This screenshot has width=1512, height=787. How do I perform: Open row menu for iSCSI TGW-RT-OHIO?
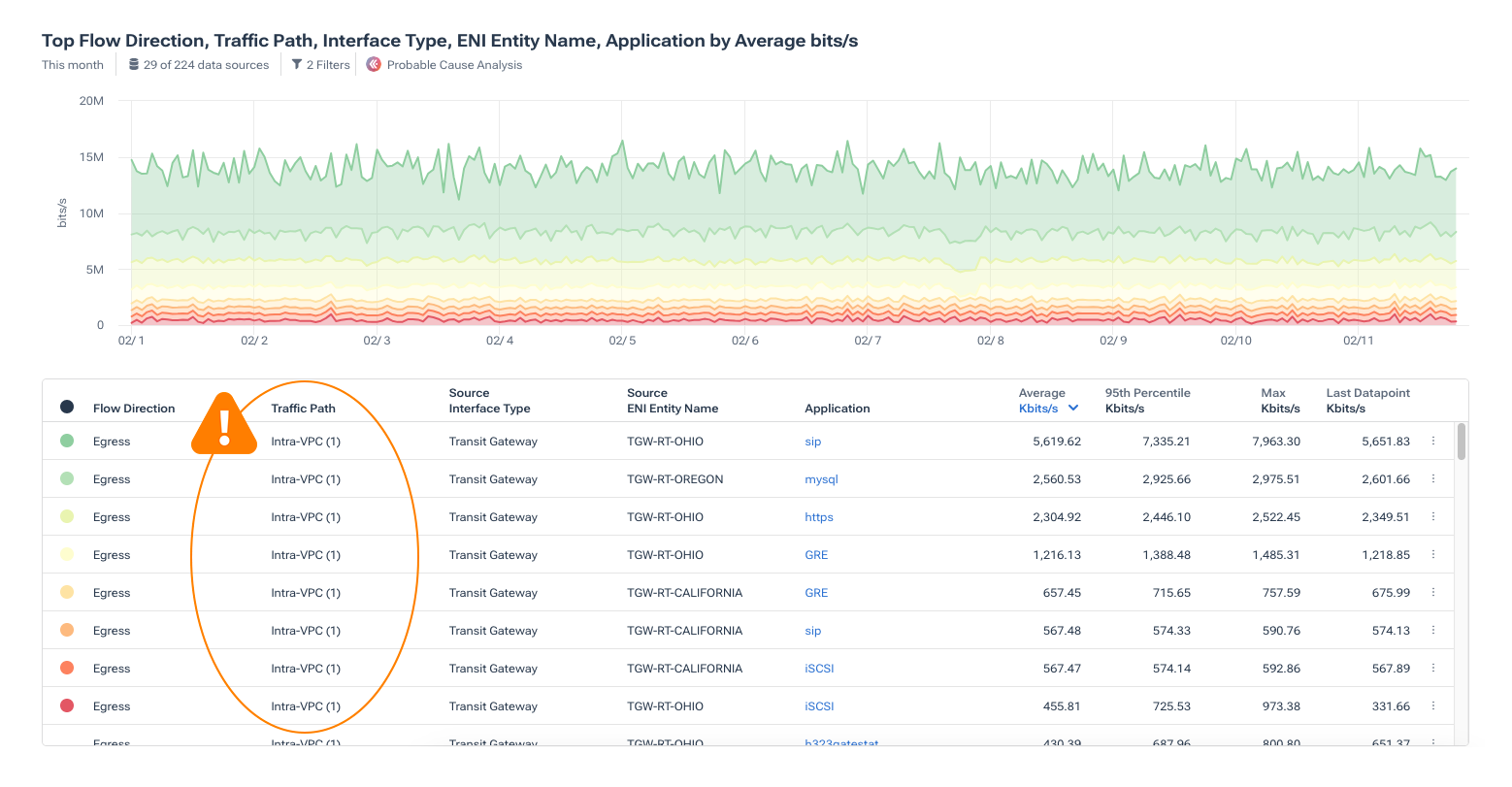(1433, 706)
